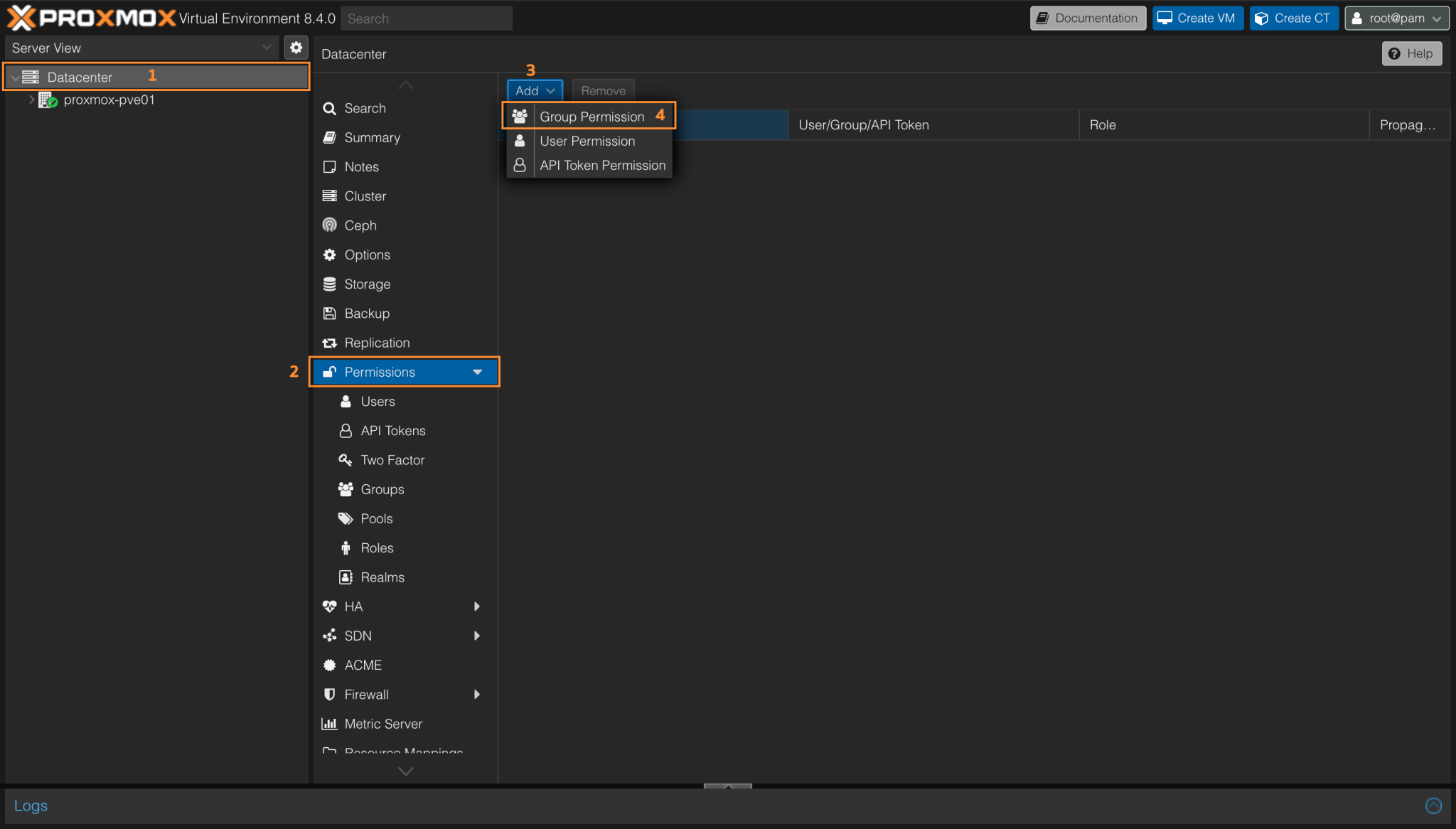Open the settings gear next to Server View
Image resolution: width=1456 pixels, height=829 pixels.
tap(296, 47)
